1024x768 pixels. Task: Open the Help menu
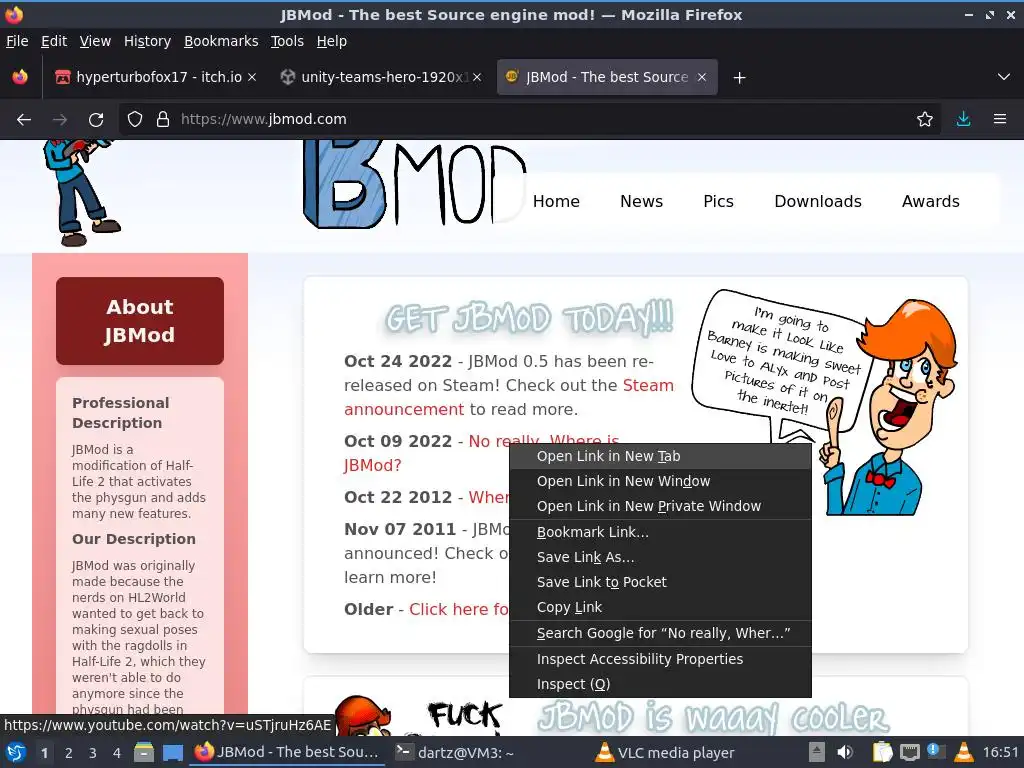pyautogui.click(x=332, y=41)
